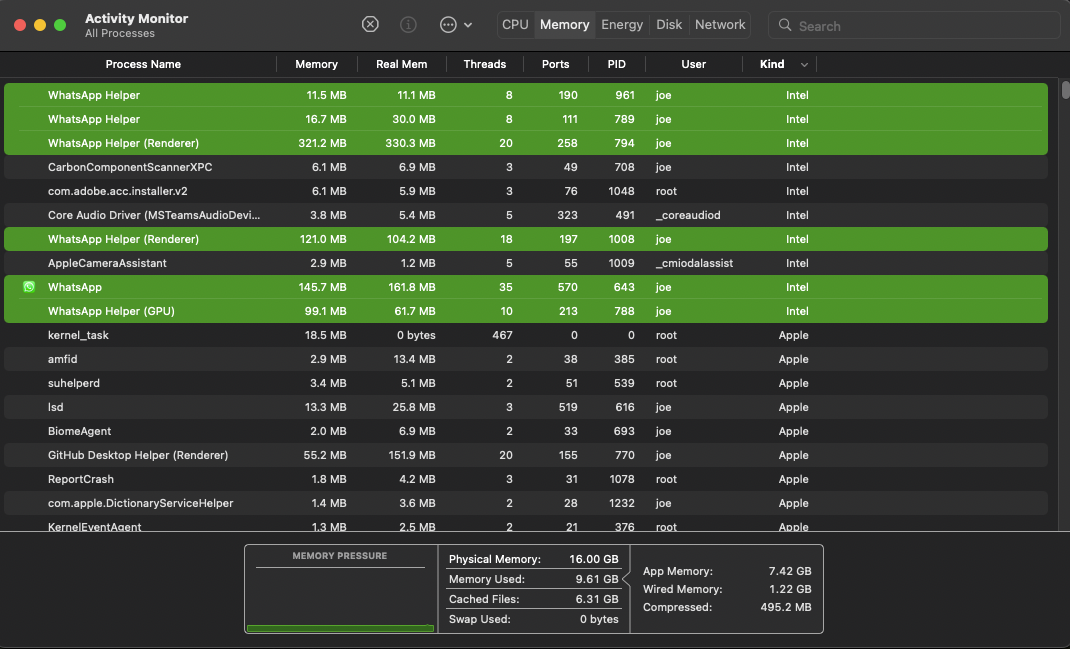
Task: Select GitHub Desktop Helper (Renderer) process
Action: 525,455
